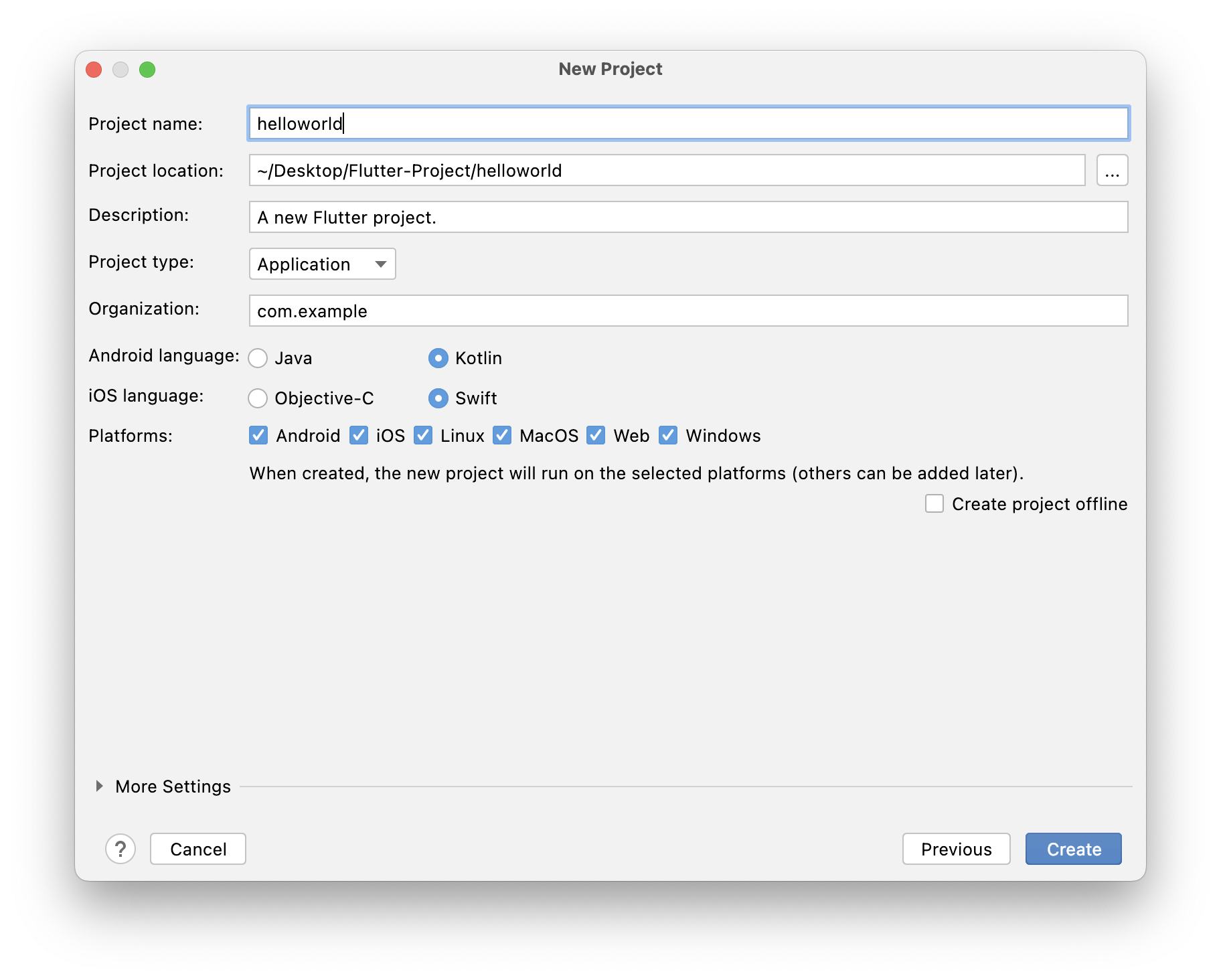Toggle the Web platform checkbox

[x=596, y=435]
